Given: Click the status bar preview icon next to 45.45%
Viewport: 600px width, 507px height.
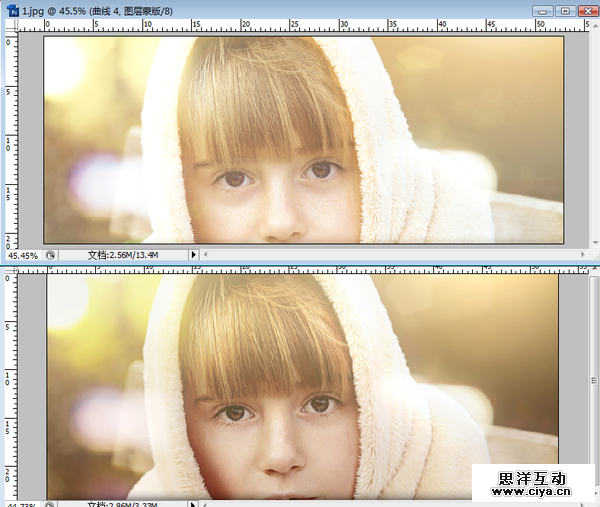Looking at the screenshot, I should 50,255.
